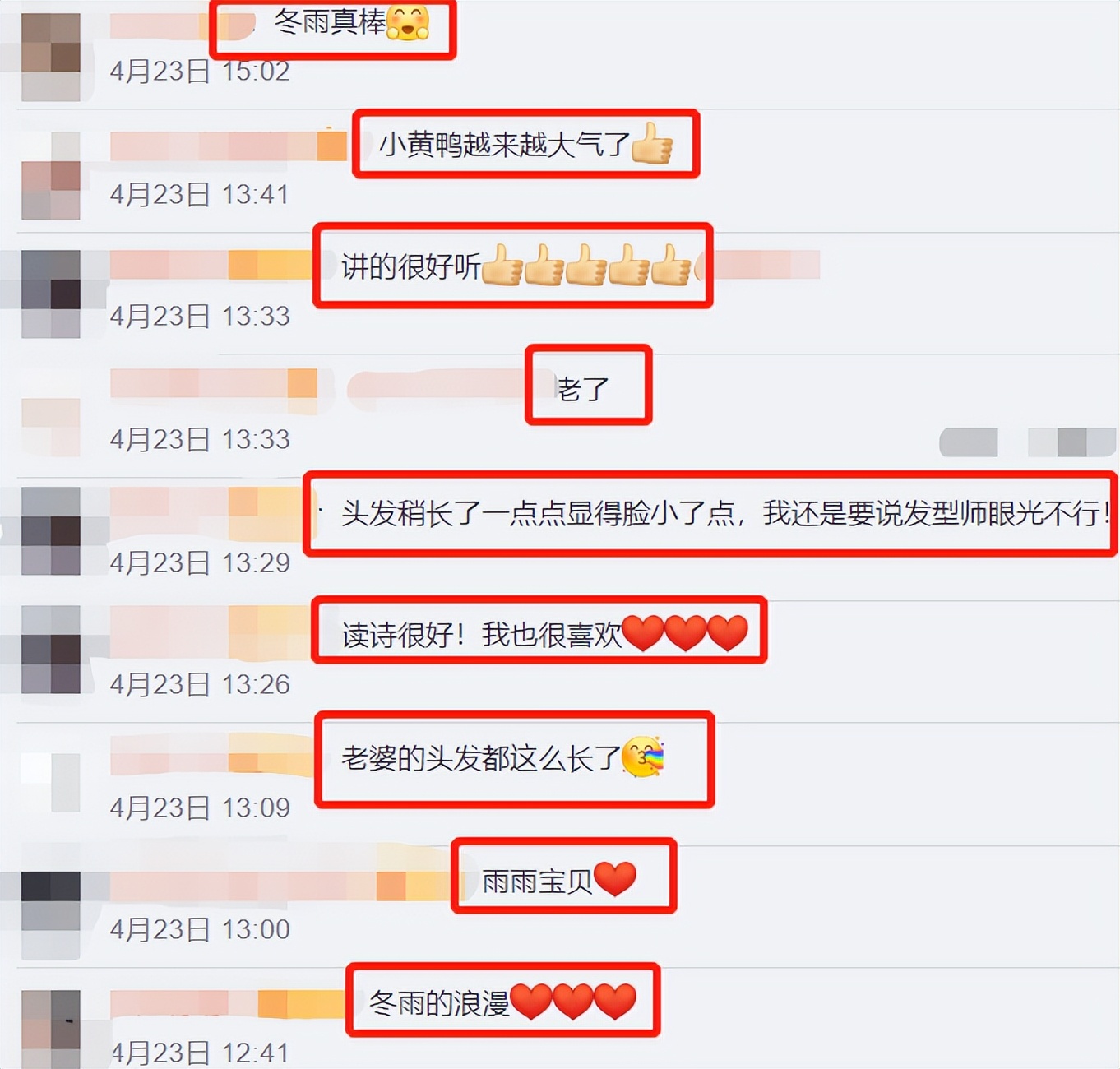Screen dimensions: 1120x1069
Task: Click the thumbs-up emoji after 小黄鸭越来越大气了
Action: click(x=652, y=143)
